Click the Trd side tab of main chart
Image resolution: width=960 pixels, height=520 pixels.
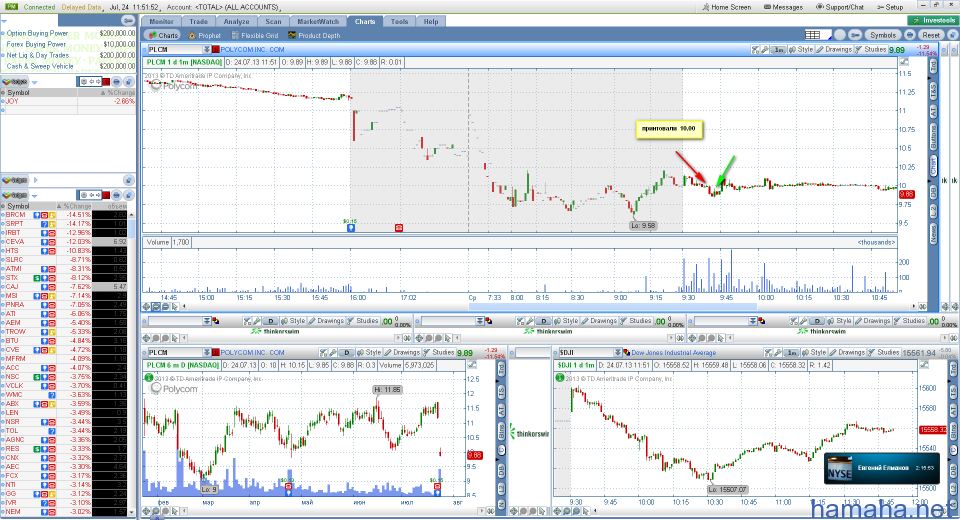[933, 66]
